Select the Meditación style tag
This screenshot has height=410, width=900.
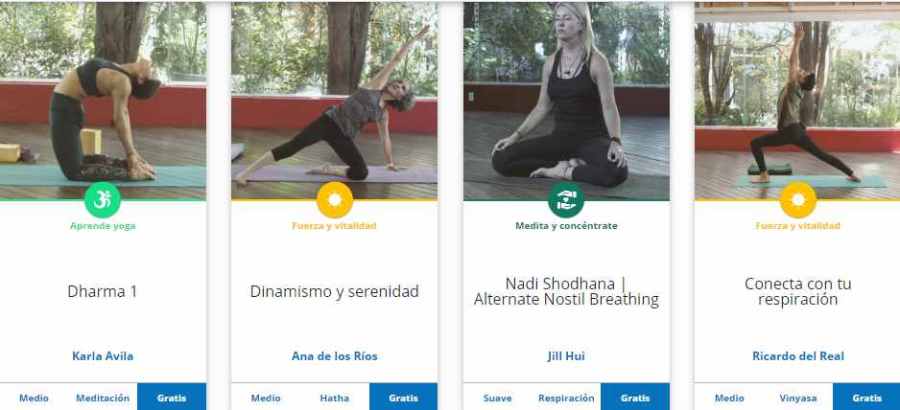(x=103, y=398)
